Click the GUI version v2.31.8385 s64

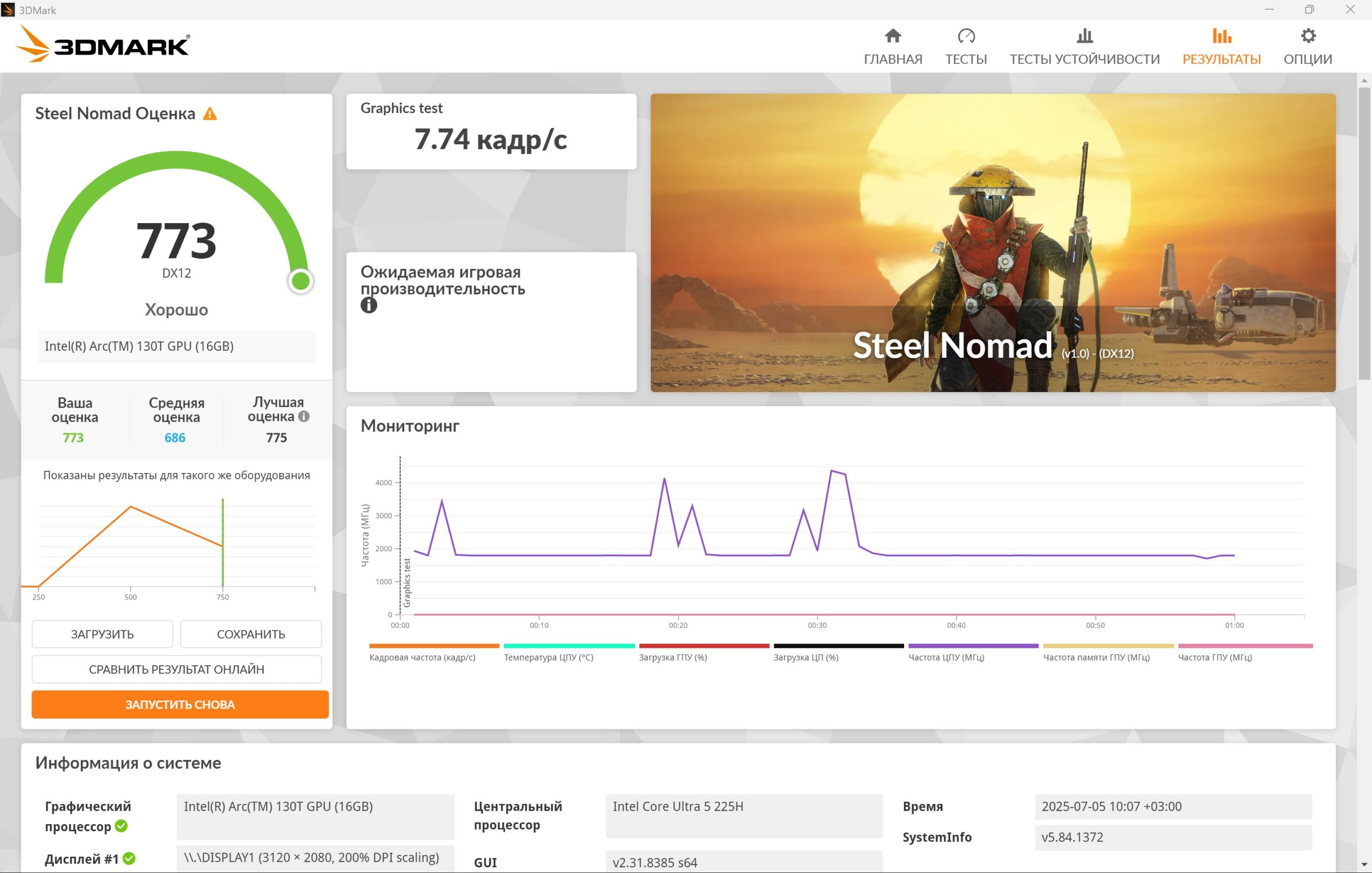coord(744,862)
